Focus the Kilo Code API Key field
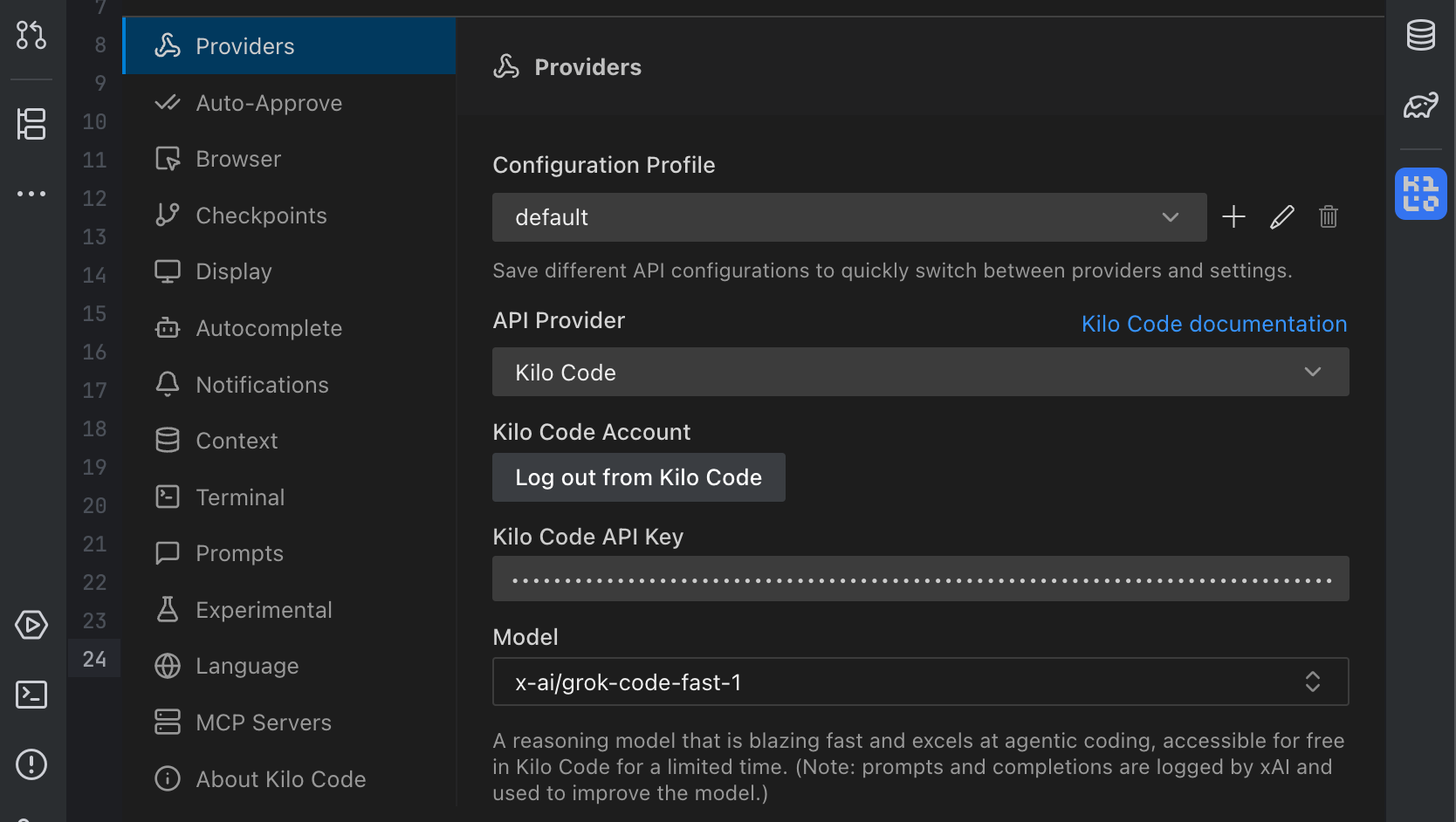1456x822 pixels. 921,579
